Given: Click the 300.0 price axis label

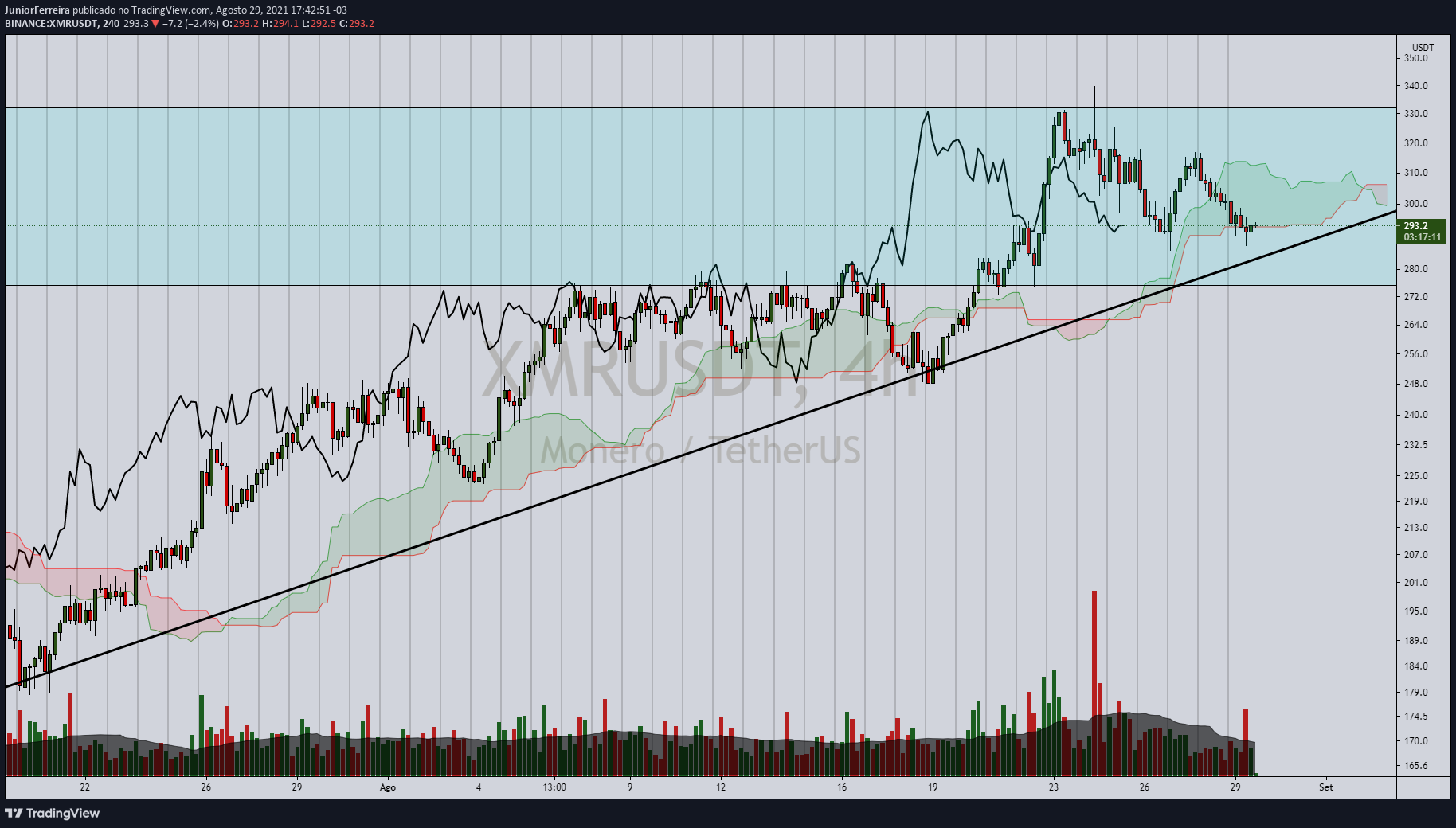Looking at the screenshot, I should click(x=1416, y=204).
